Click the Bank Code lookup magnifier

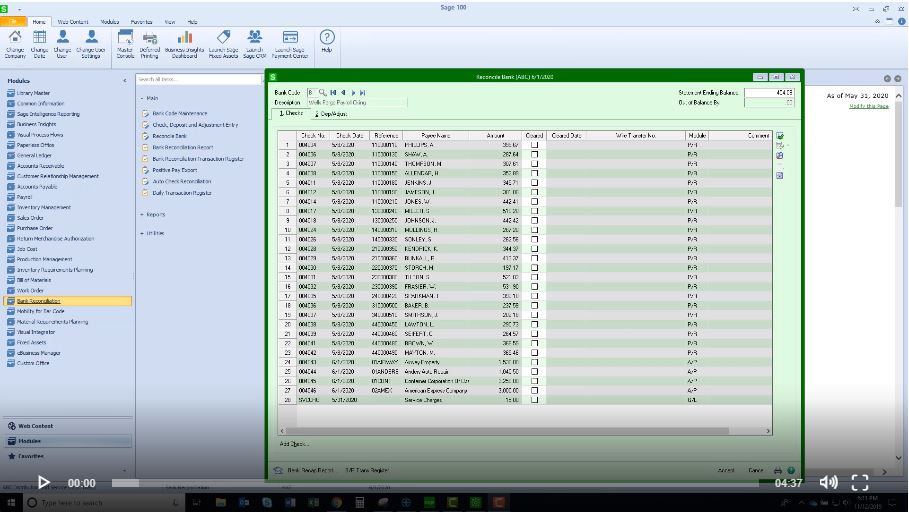point(322,92)
